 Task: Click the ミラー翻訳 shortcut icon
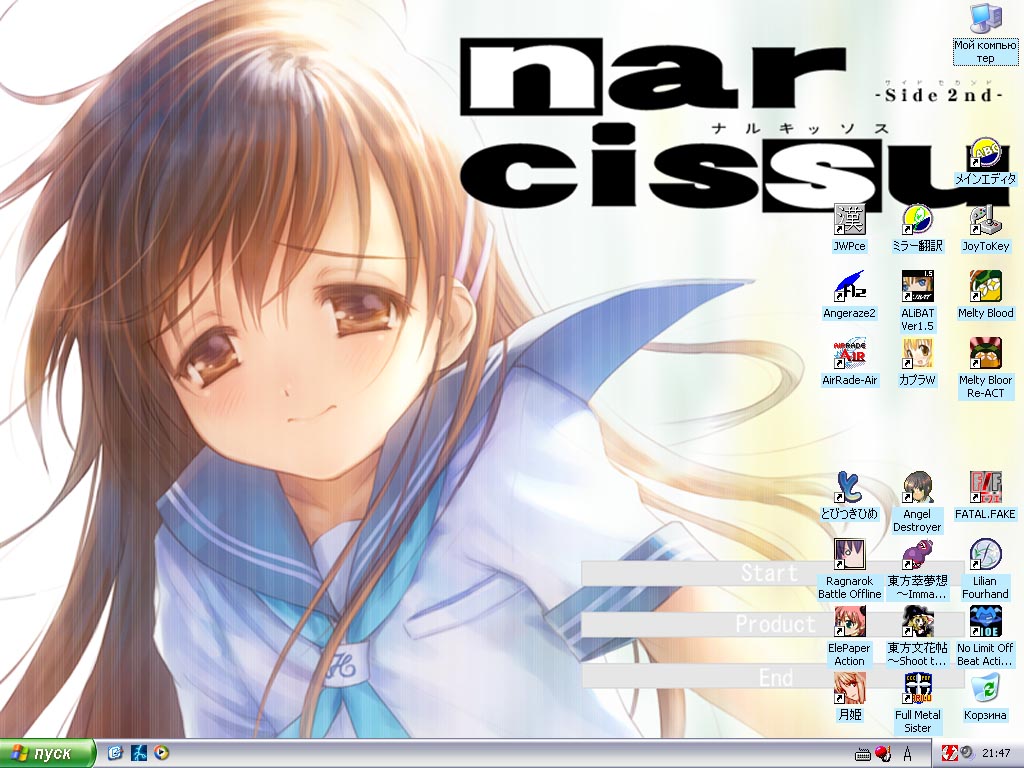pos(917,229)
